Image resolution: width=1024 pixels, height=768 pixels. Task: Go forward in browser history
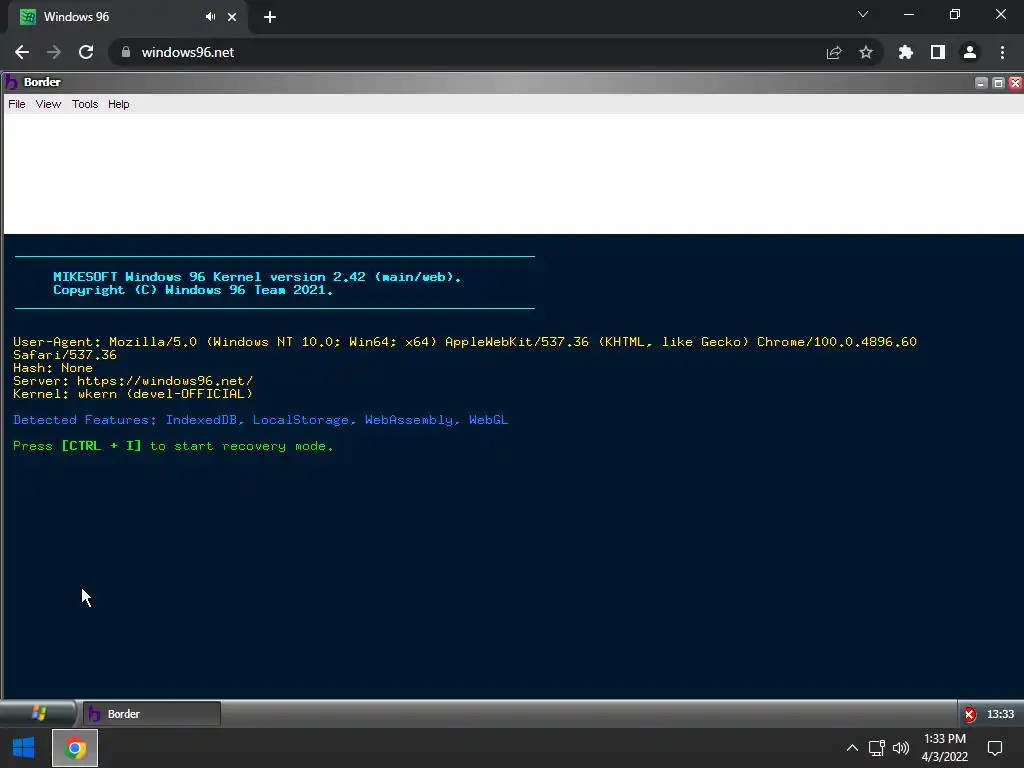point(54,52)
